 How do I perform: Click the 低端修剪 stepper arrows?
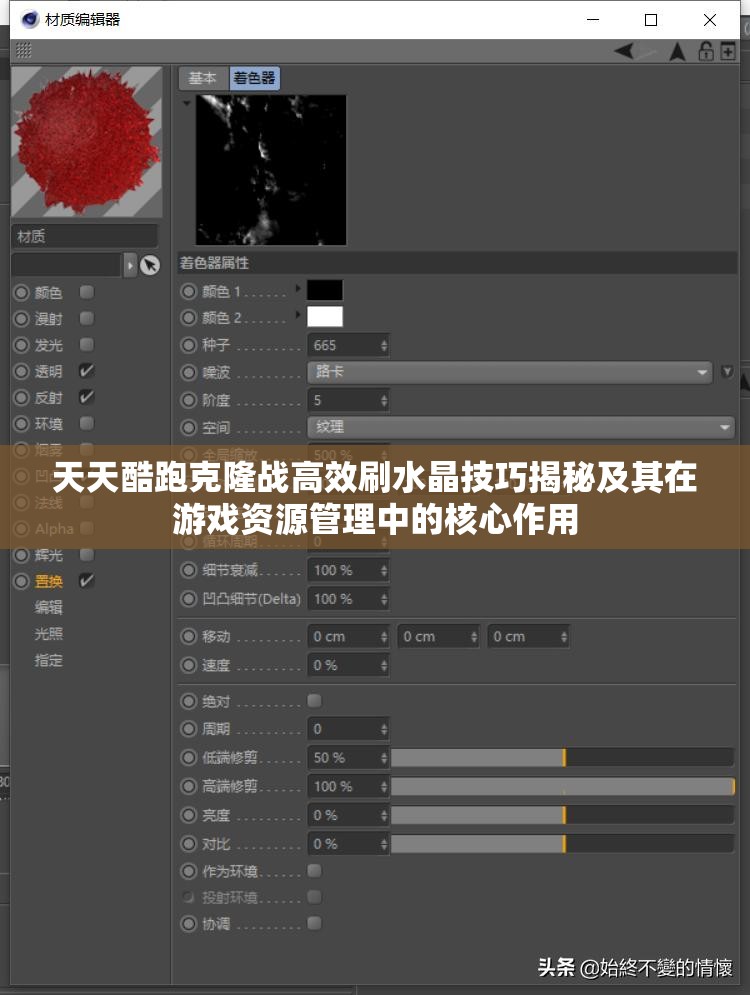(384, 758)
